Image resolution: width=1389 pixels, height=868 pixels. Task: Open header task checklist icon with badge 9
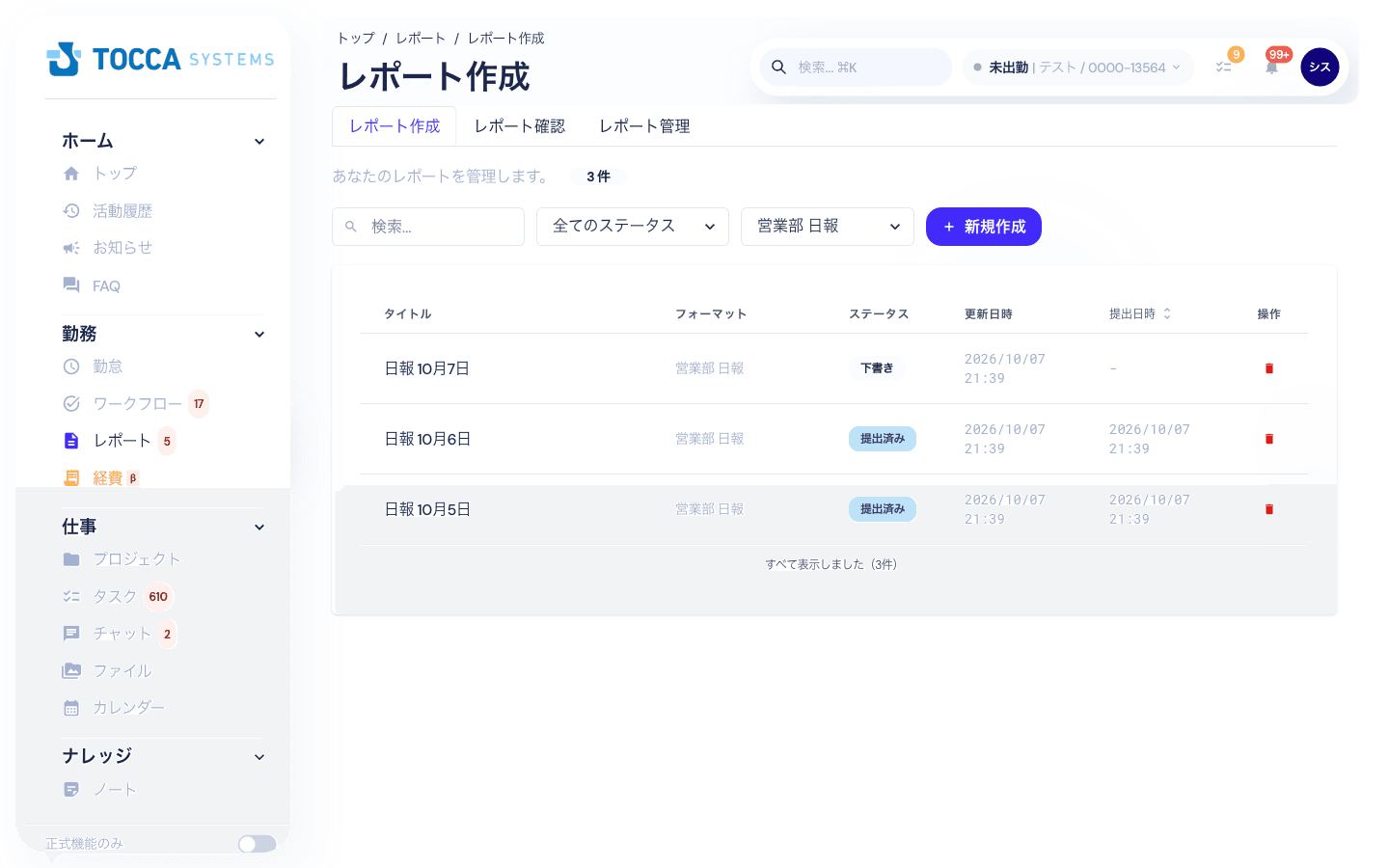pyautogui.click(x=1224, y=67)
